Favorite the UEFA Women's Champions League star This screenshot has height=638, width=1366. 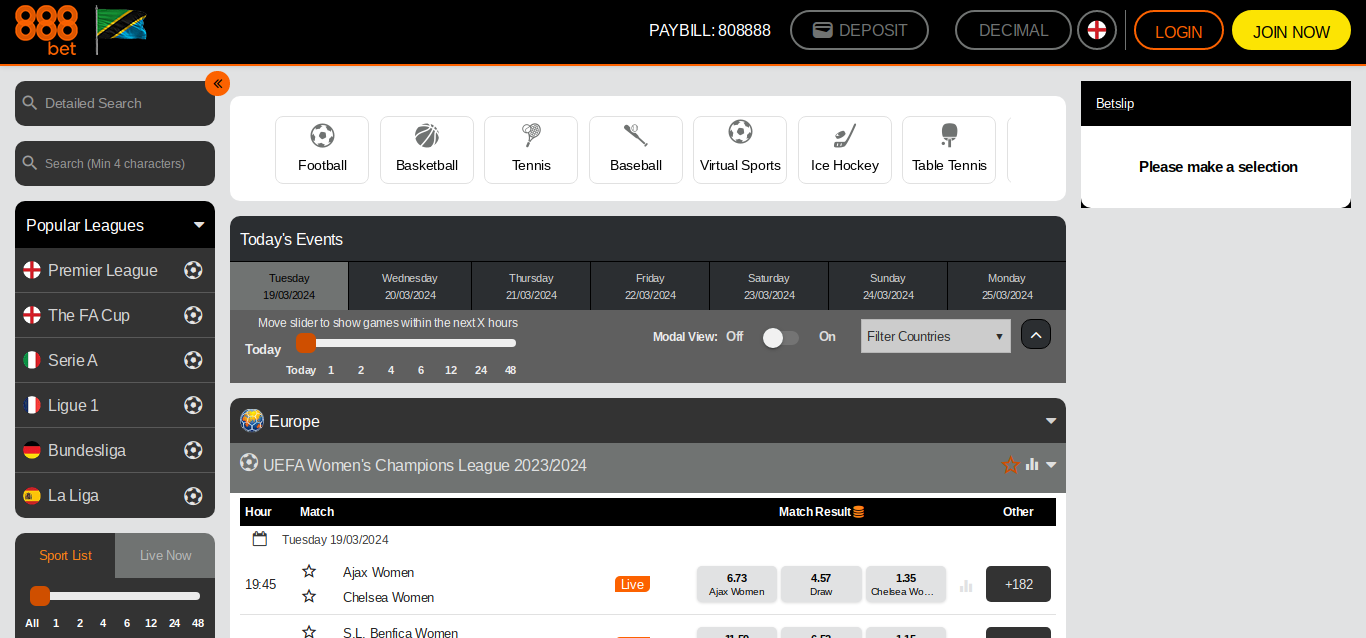tap(1011, 465)
